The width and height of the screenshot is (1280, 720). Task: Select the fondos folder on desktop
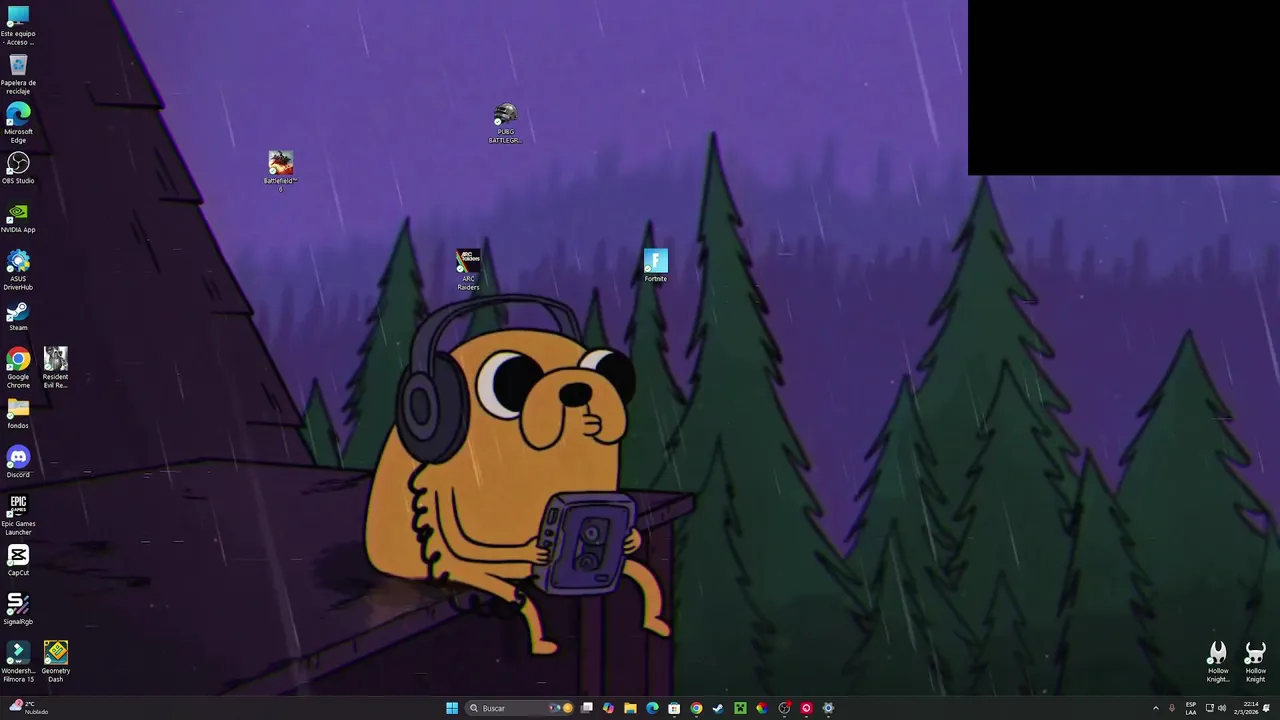[x=18, y=414]
